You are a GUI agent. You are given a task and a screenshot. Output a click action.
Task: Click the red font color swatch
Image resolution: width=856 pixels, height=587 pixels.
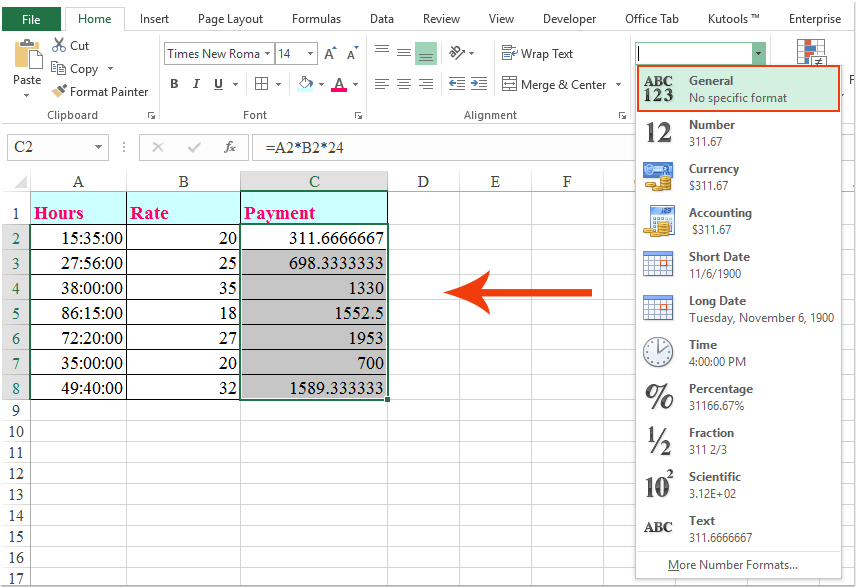point(339,85)
